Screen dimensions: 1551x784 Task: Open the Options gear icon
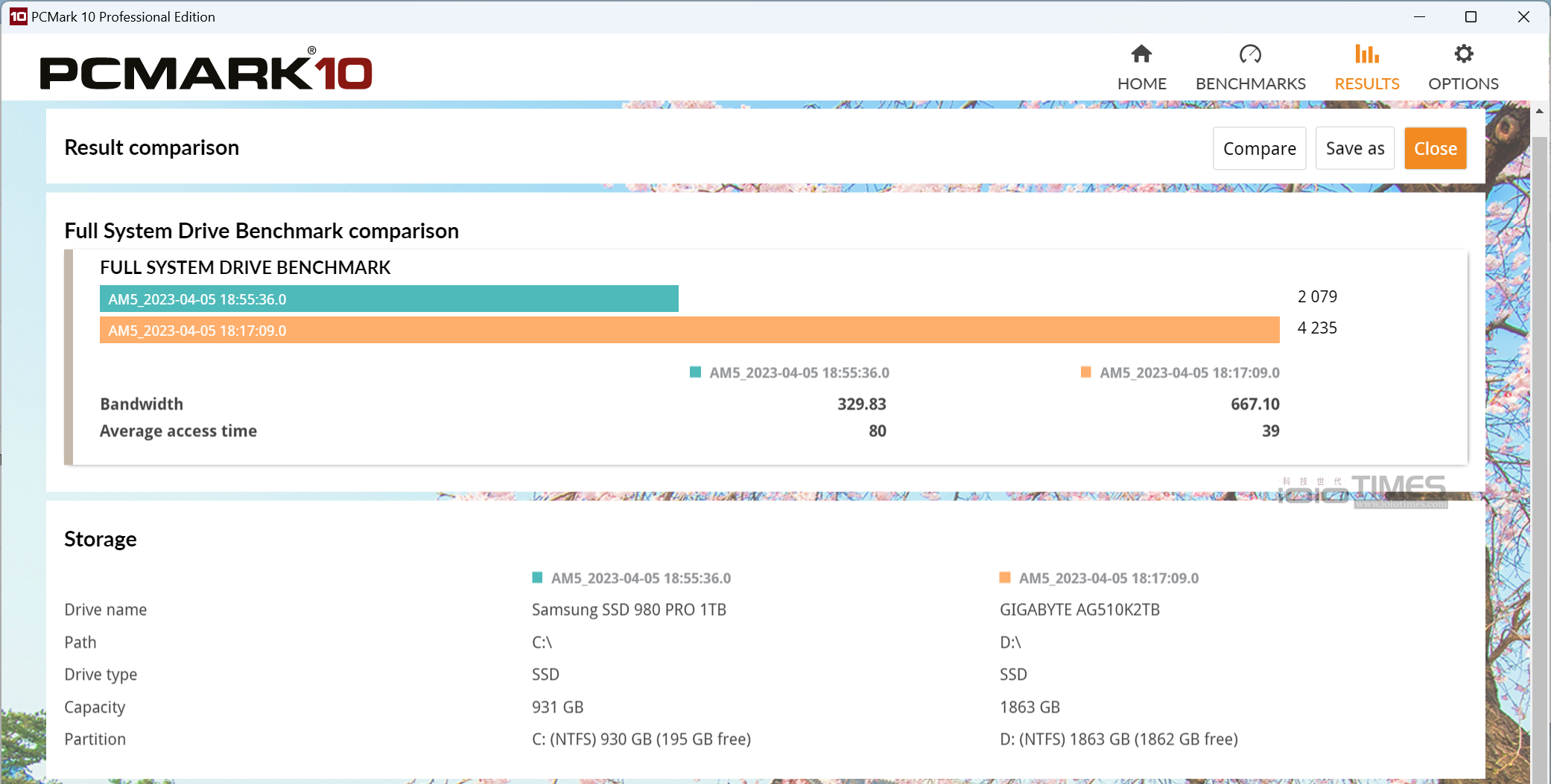pyautogui.click(x=1463, y=54)
